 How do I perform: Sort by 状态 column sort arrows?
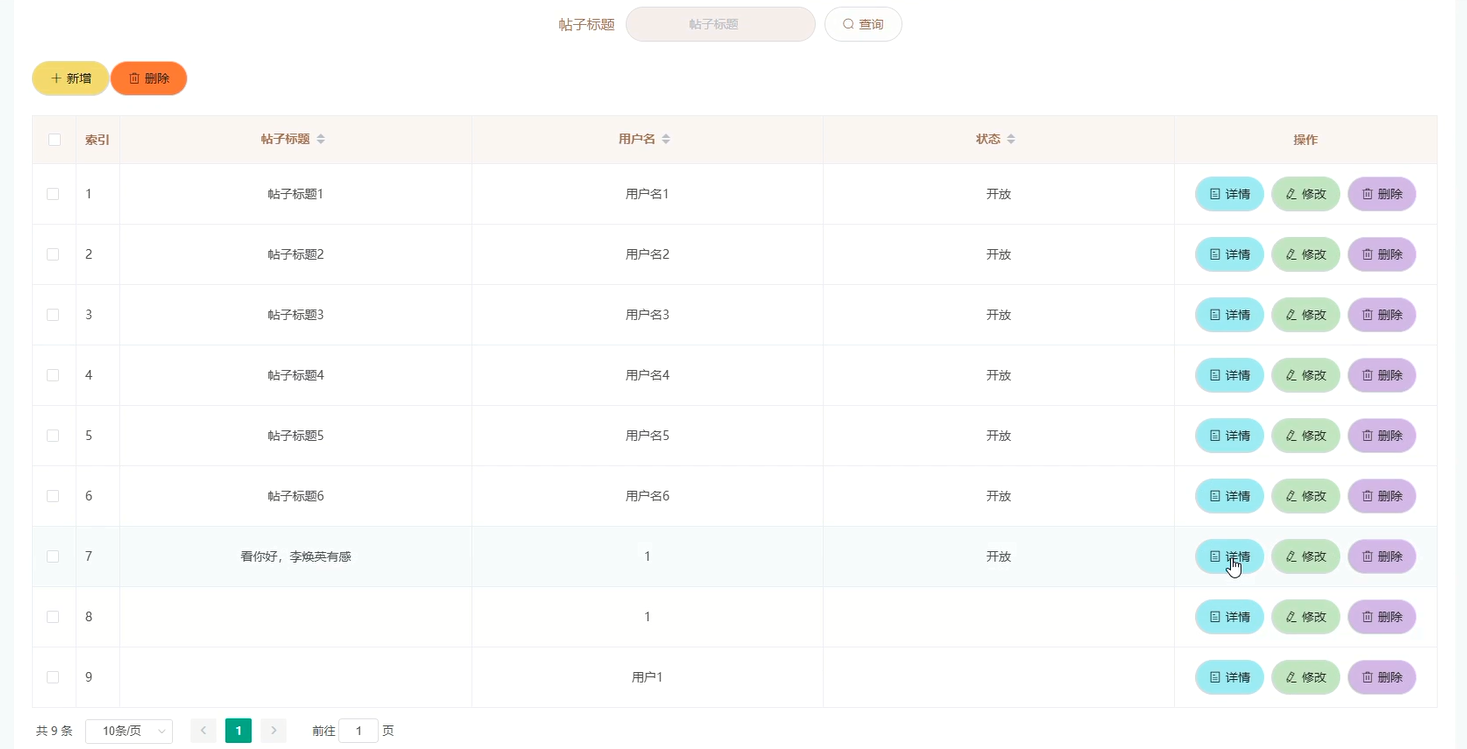click(x=1011, y=139)
